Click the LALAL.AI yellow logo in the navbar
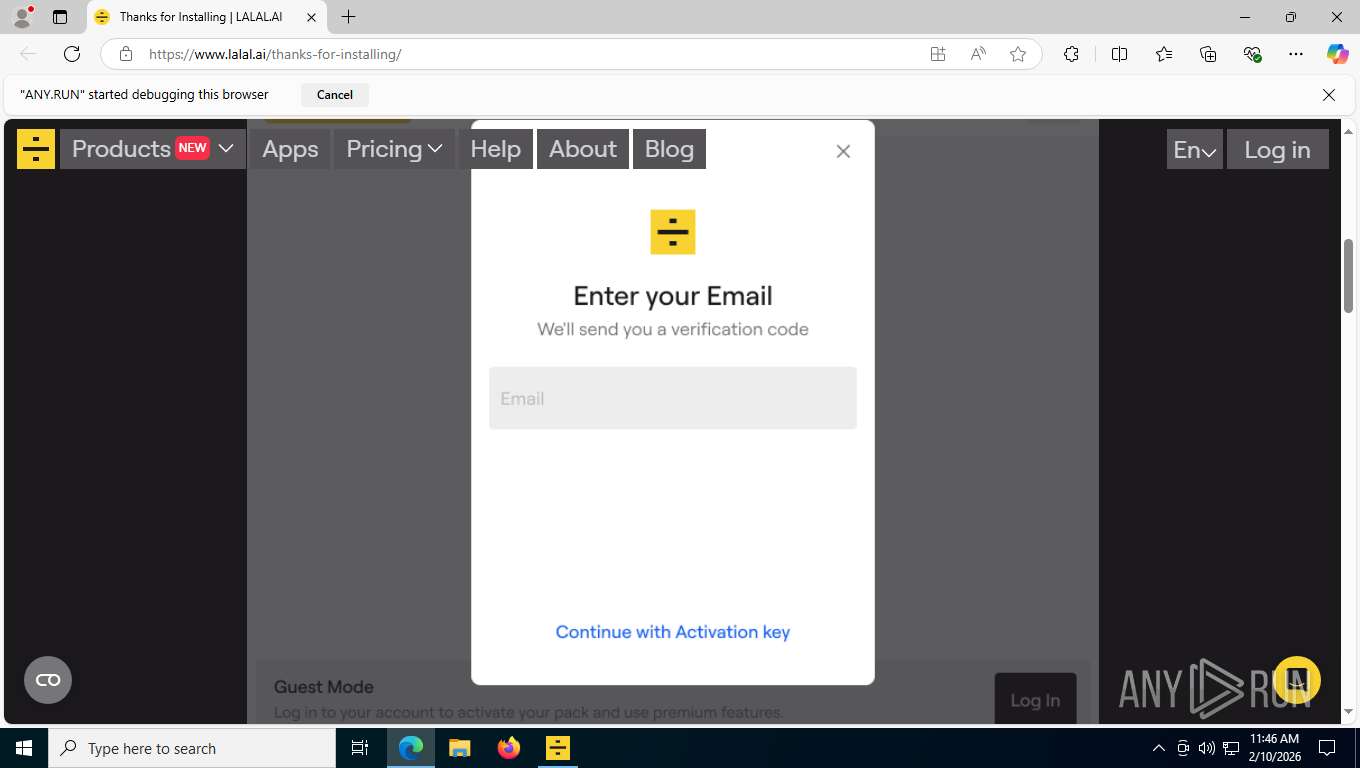 [36, 149]
